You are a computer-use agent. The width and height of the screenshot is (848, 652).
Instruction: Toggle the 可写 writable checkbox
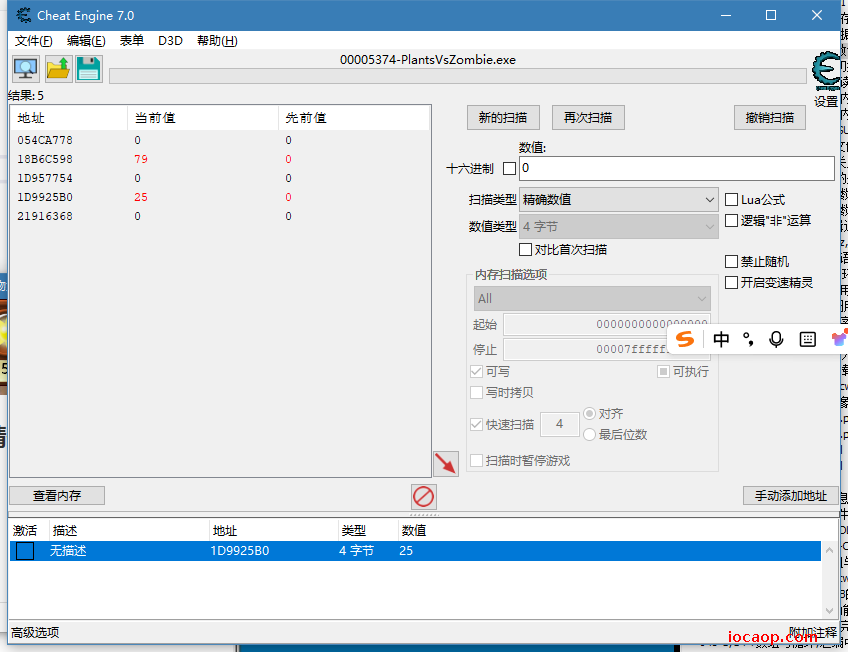476,371
